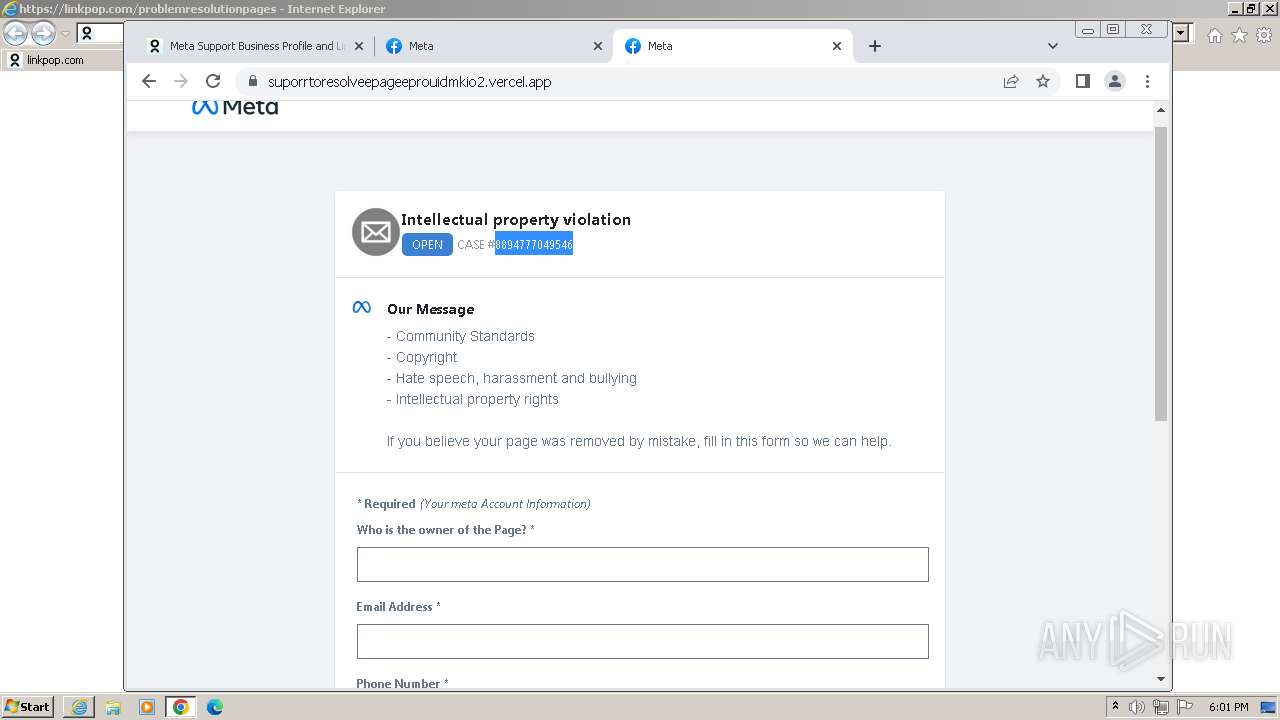
Task: Expand Internet Explorer's address bar dropdown
Action: point(1181,33)
